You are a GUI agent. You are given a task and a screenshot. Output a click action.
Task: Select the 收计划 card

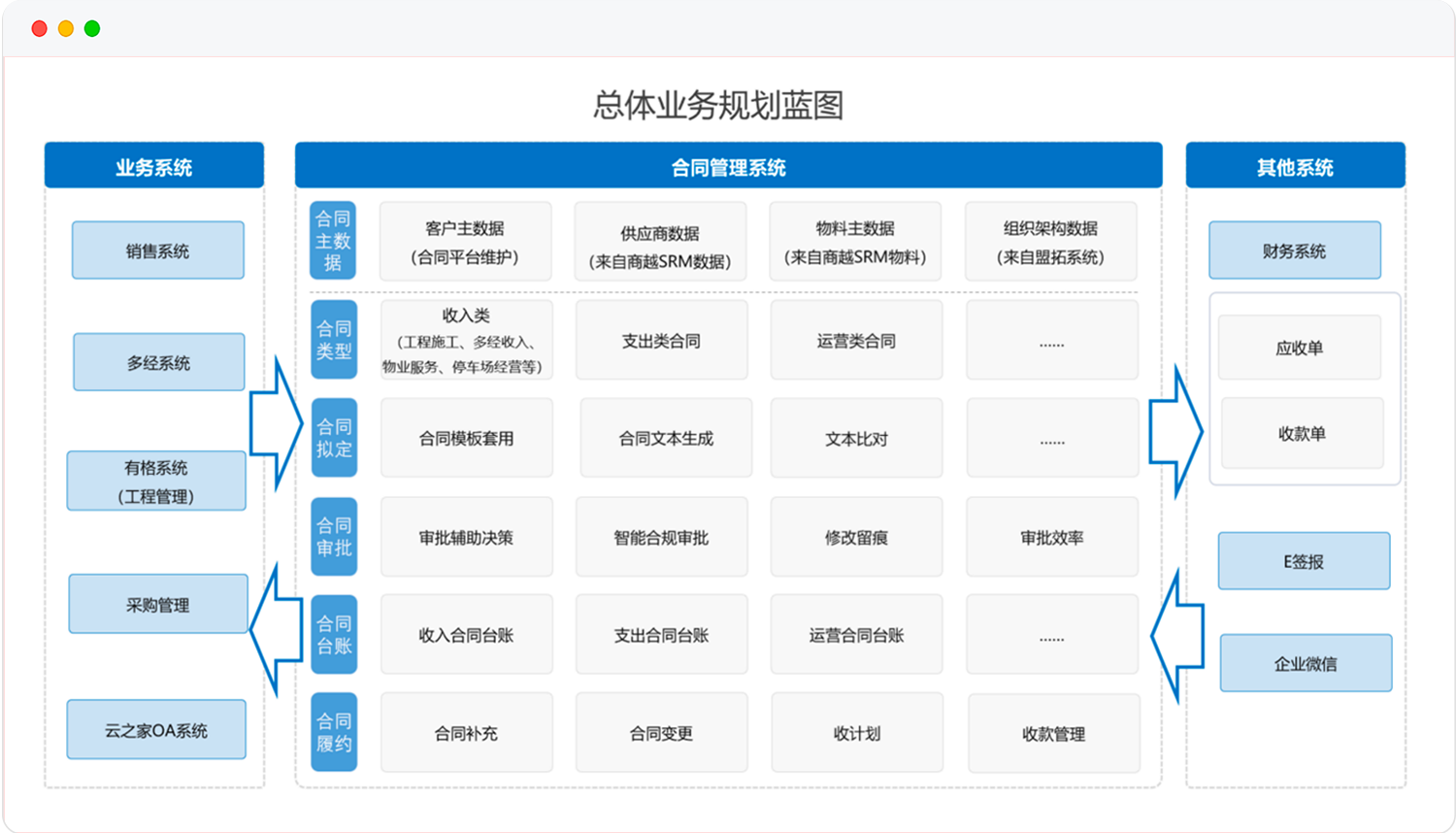click(856, 733)
